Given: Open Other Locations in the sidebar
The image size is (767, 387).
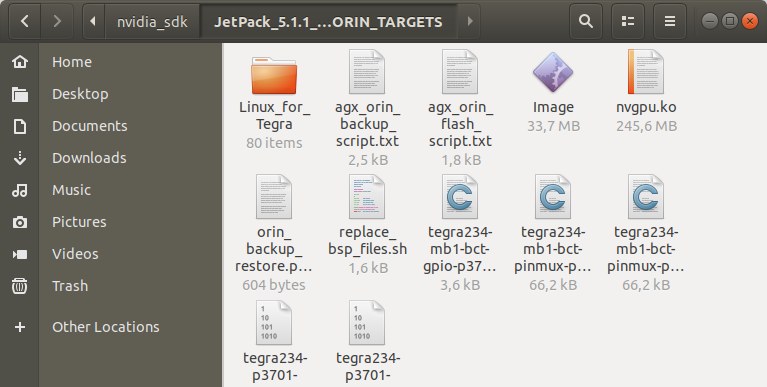Looking at the screenshot, I should 106,327.
